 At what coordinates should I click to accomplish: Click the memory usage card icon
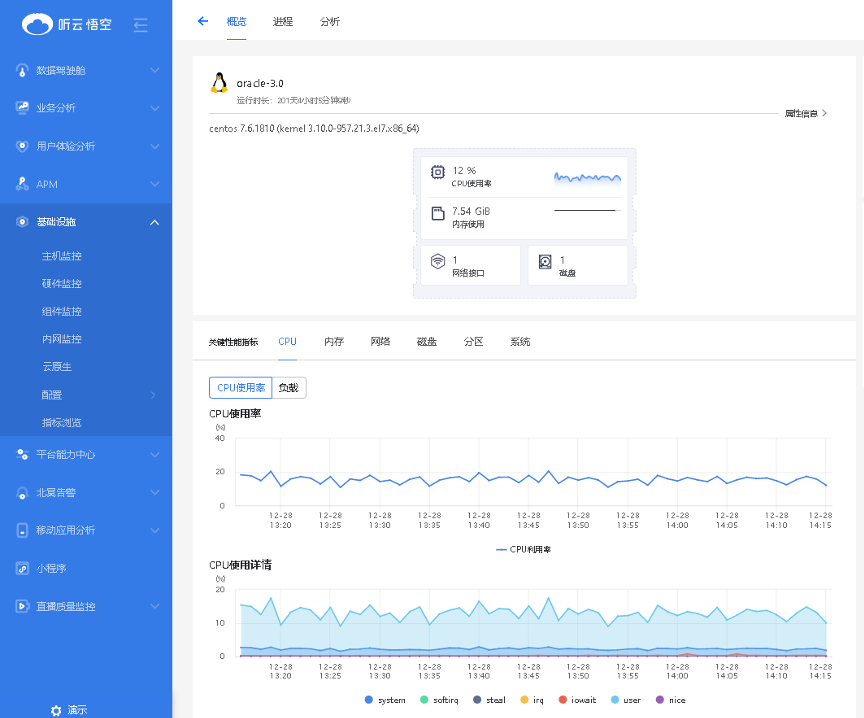[x=437, y=213]
